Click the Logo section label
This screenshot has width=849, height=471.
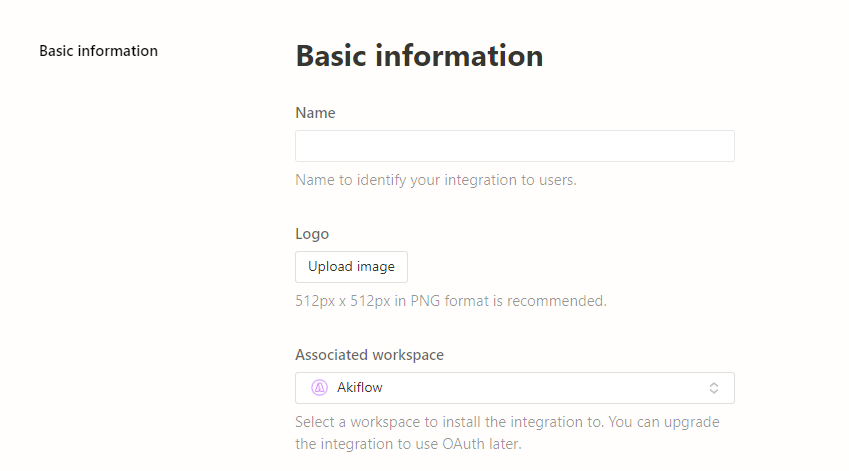pos(312,234)
